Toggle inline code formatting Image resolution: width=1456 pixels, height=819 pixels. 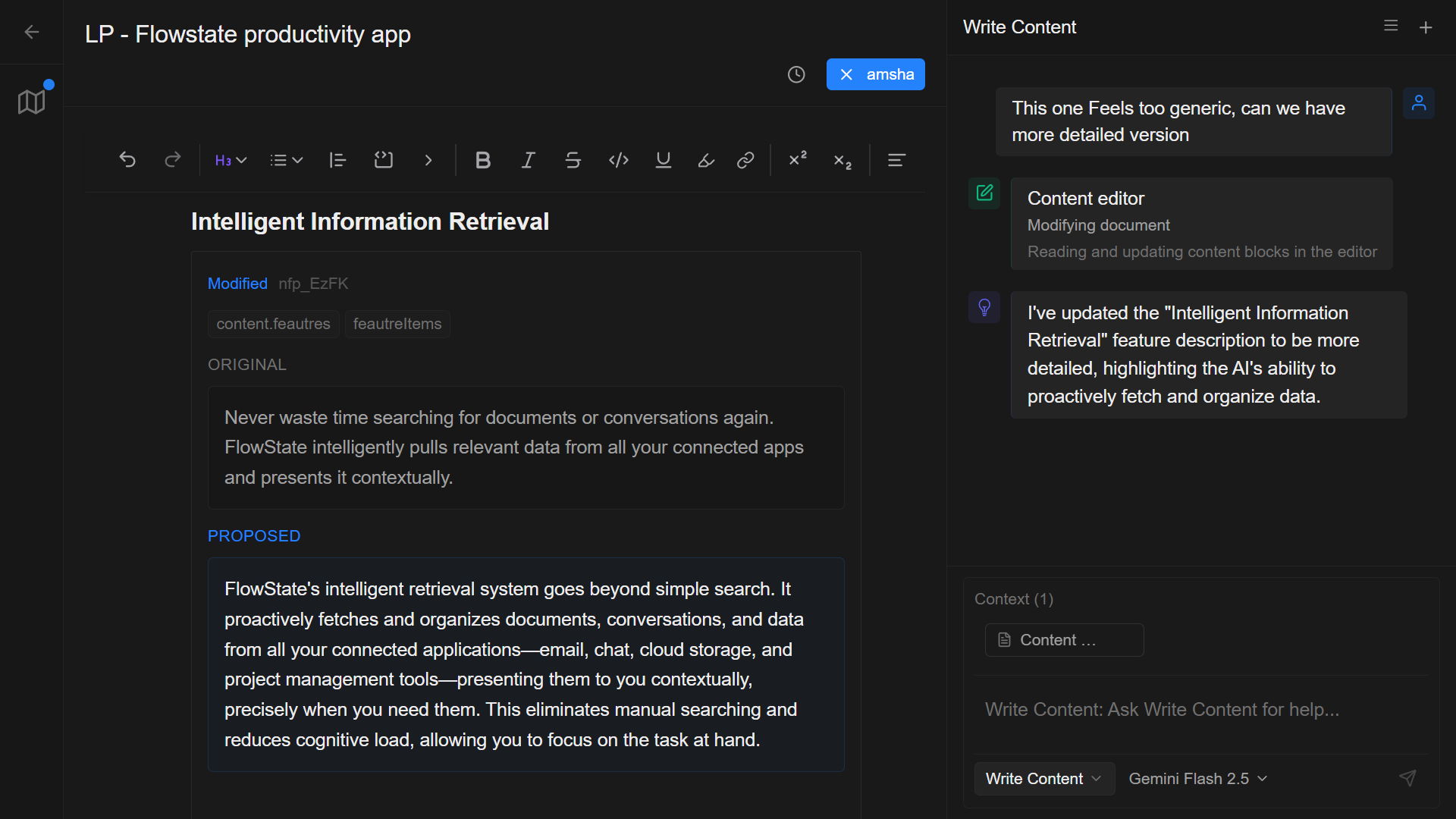(x=619, y=160)
